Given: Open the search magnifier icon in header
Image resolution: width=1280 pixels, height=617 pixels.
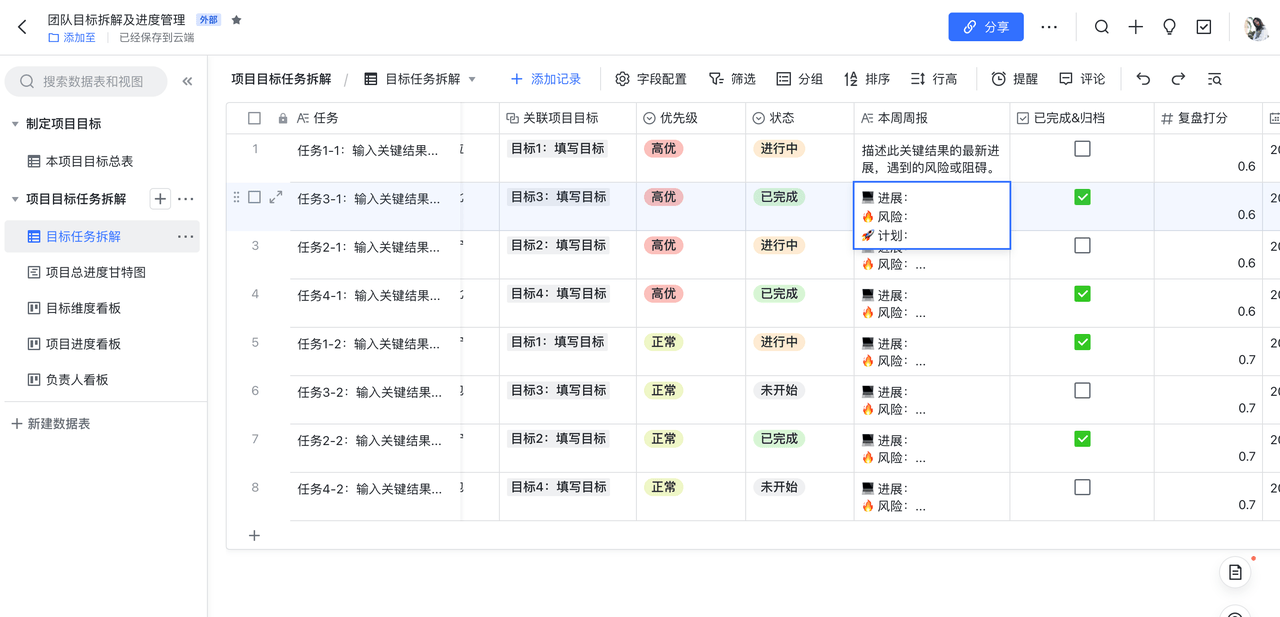Looking at the screenshot, I should tap(1101, 27).
